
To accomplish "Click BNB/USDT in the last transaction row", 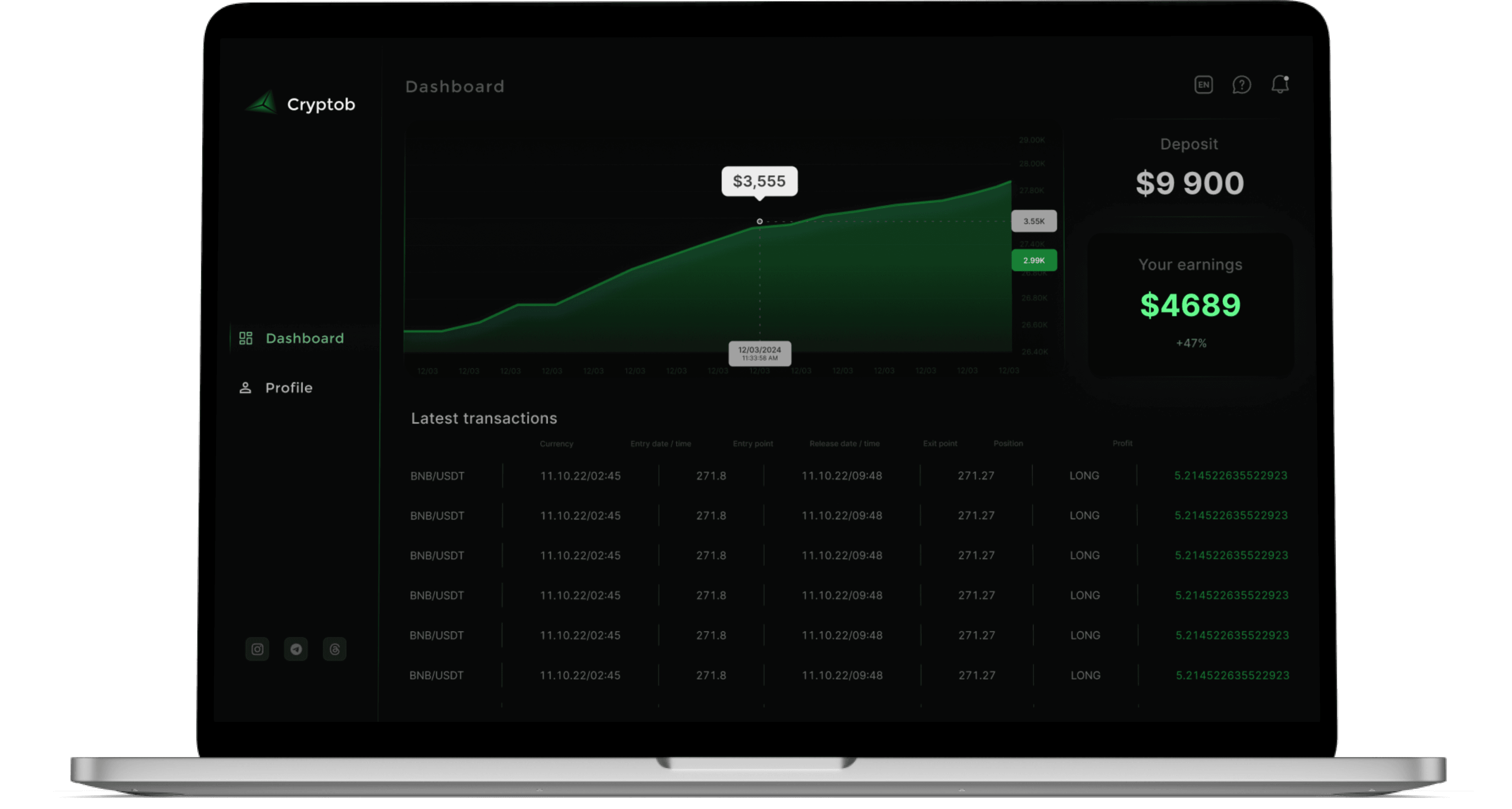I will tap(436, 675).
